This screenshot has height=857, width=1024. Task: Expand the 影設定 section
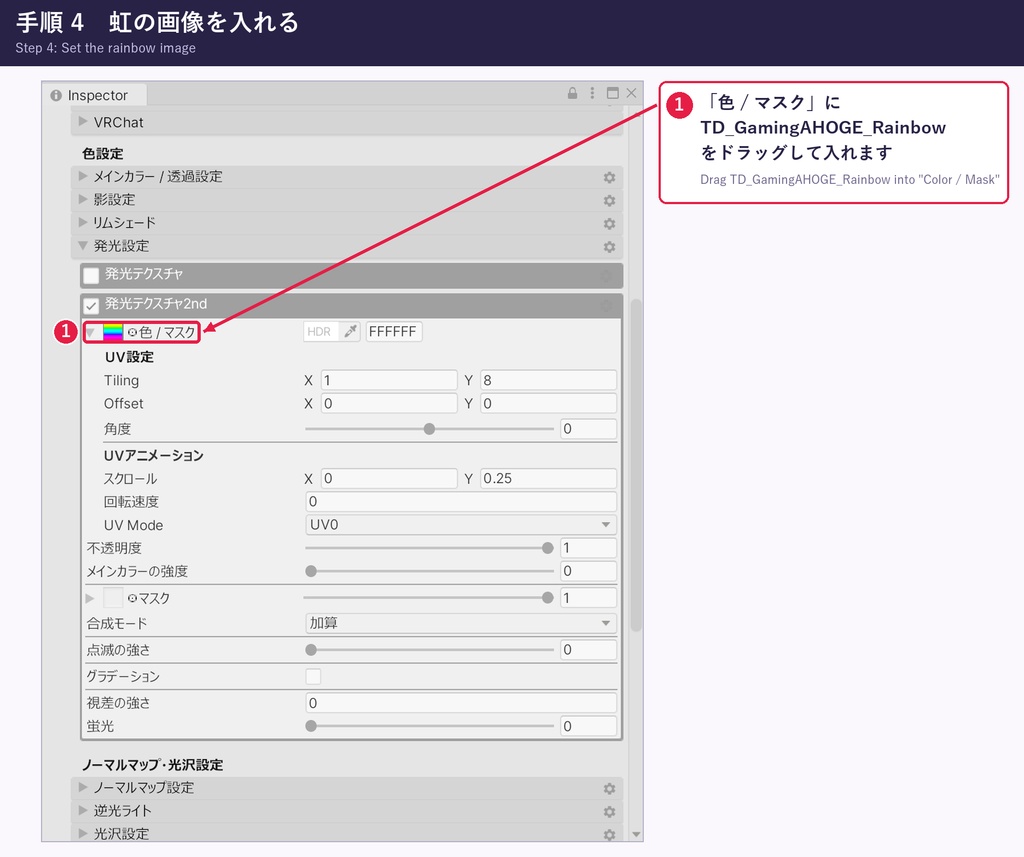click(83, 199)
